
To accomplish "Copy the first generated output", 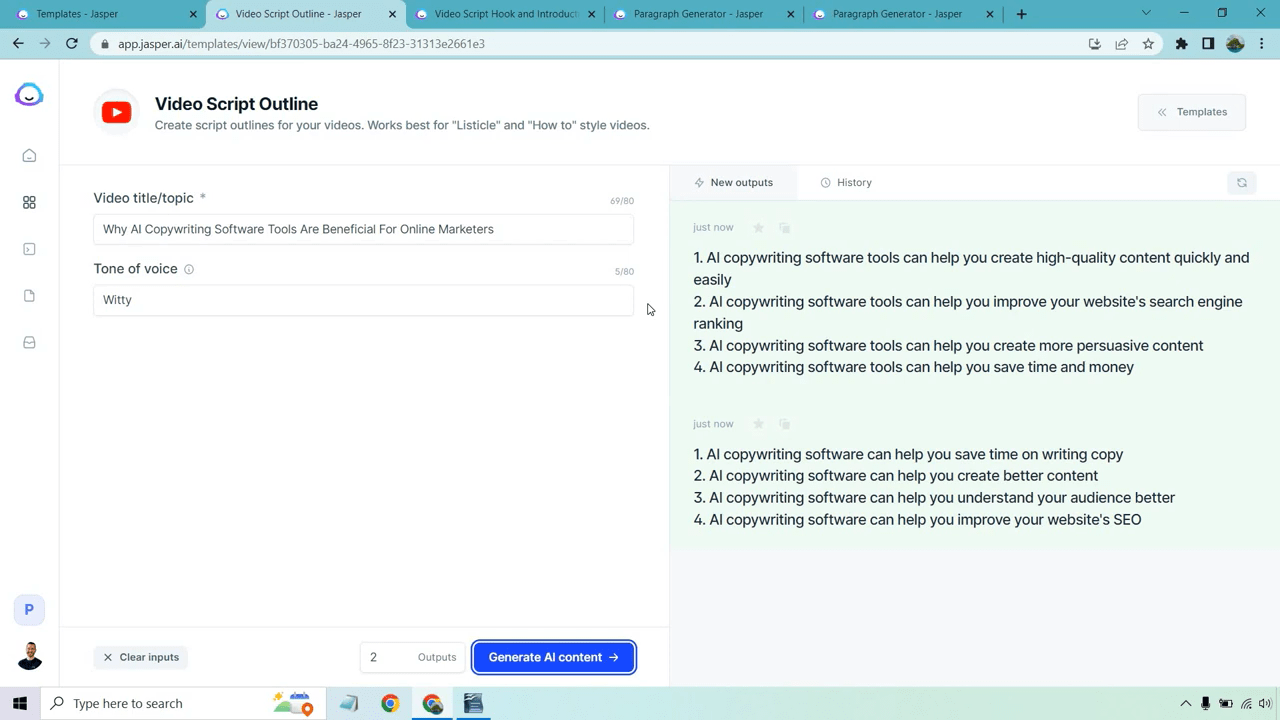I will click(x=784, y=228).
